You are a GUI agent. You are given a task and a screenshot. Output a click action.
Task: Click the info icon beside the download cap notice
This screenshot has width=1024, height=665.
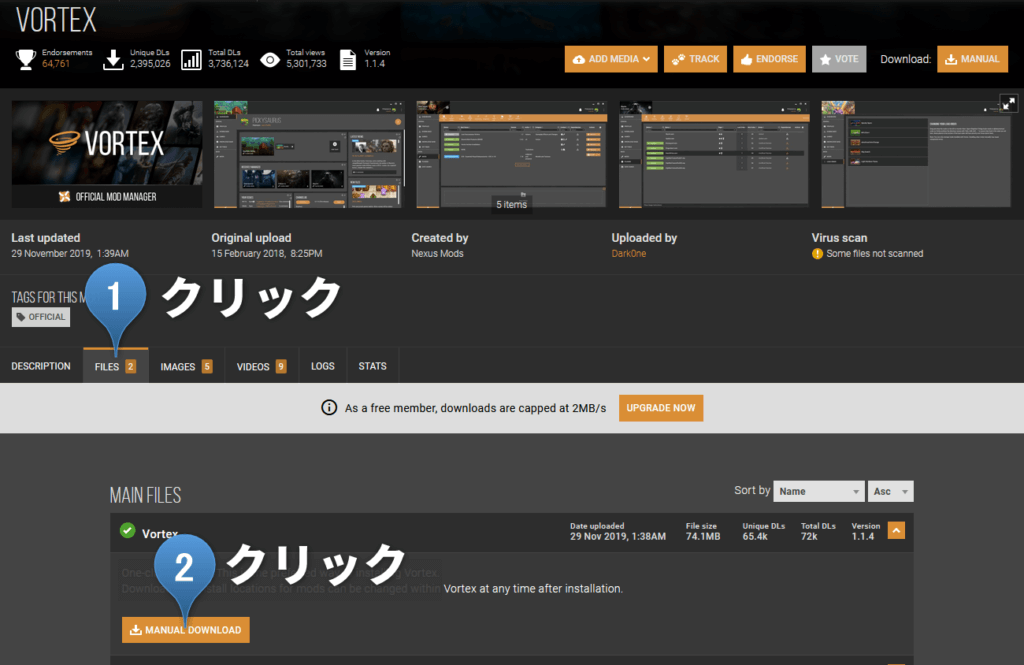click(x=329, y=407)
